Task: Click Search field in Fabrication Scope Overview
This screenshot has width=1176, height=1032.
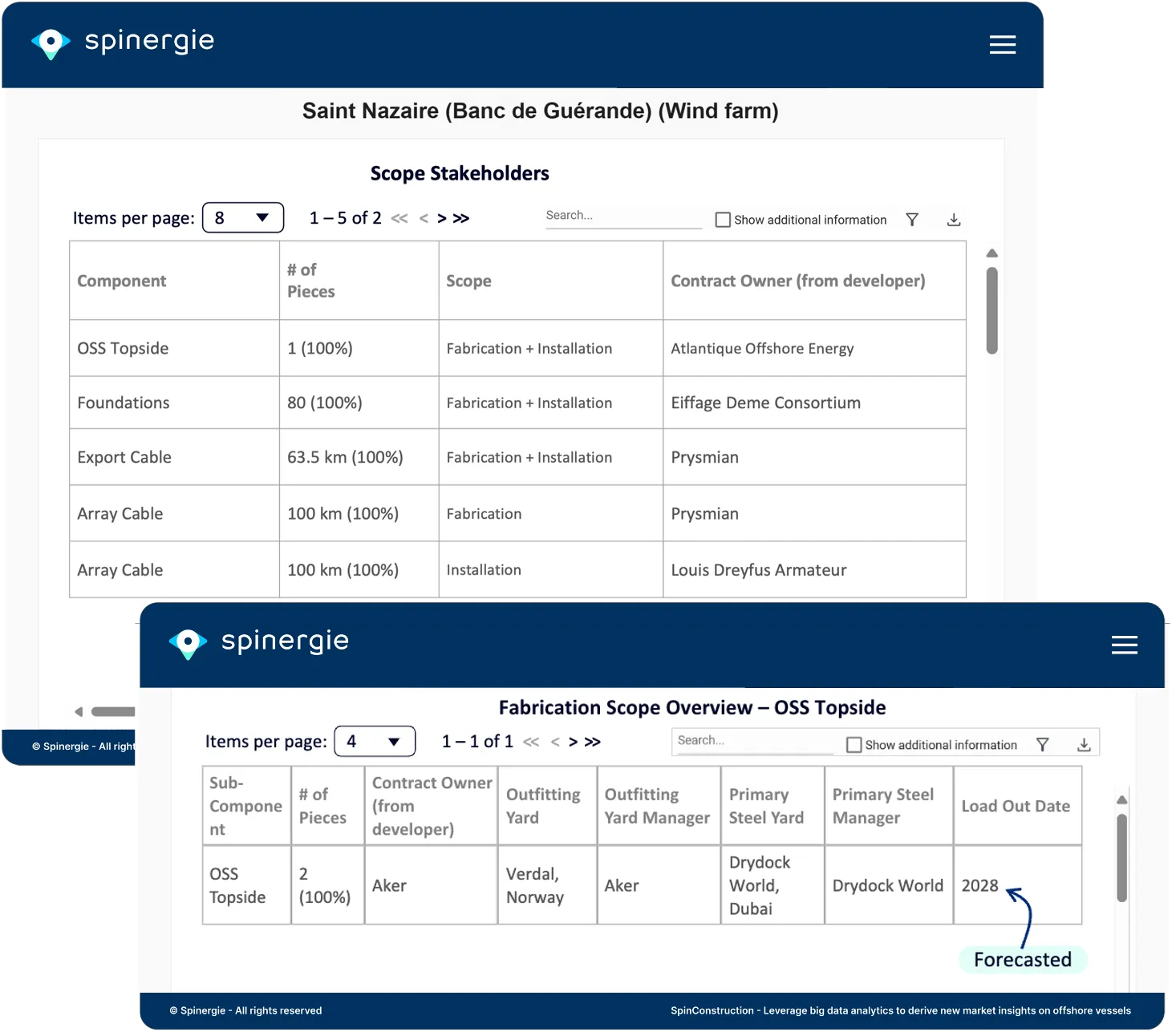Action: 754,742
